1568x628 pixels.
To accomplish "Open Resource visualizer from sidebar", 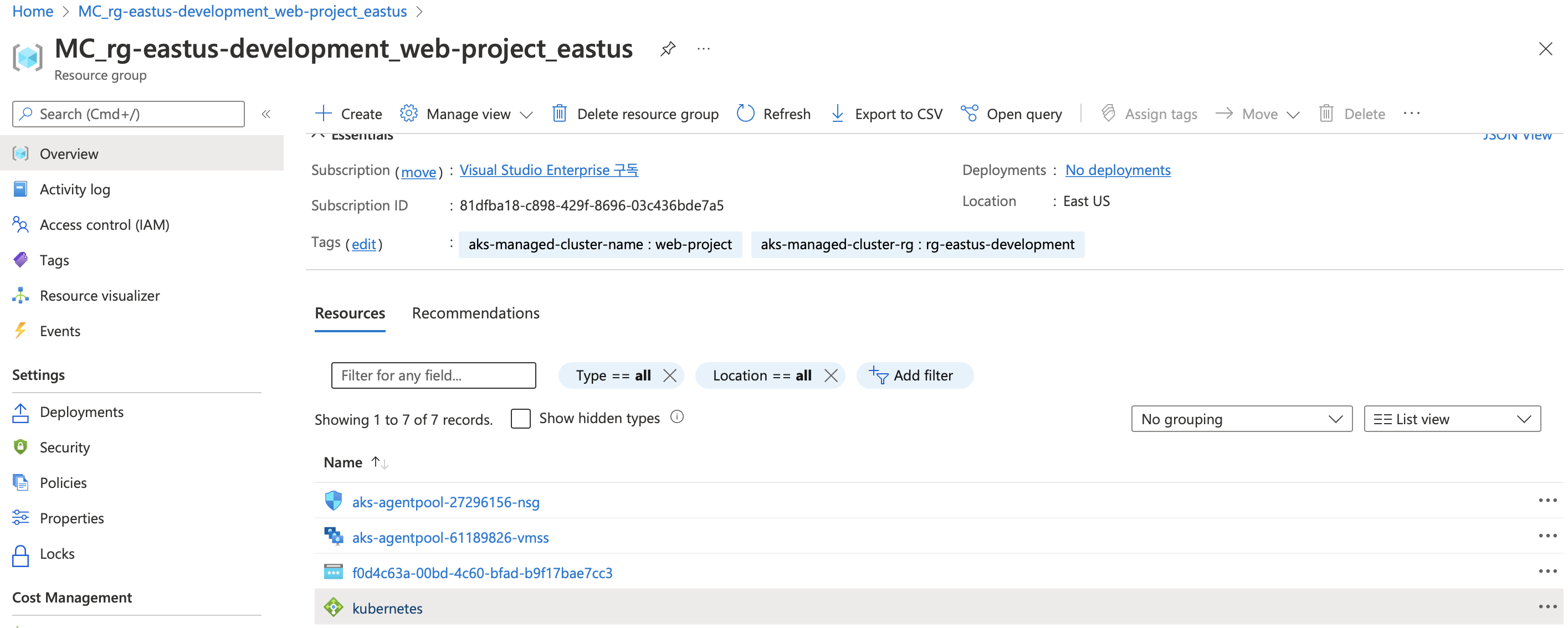I will [99, 296].
